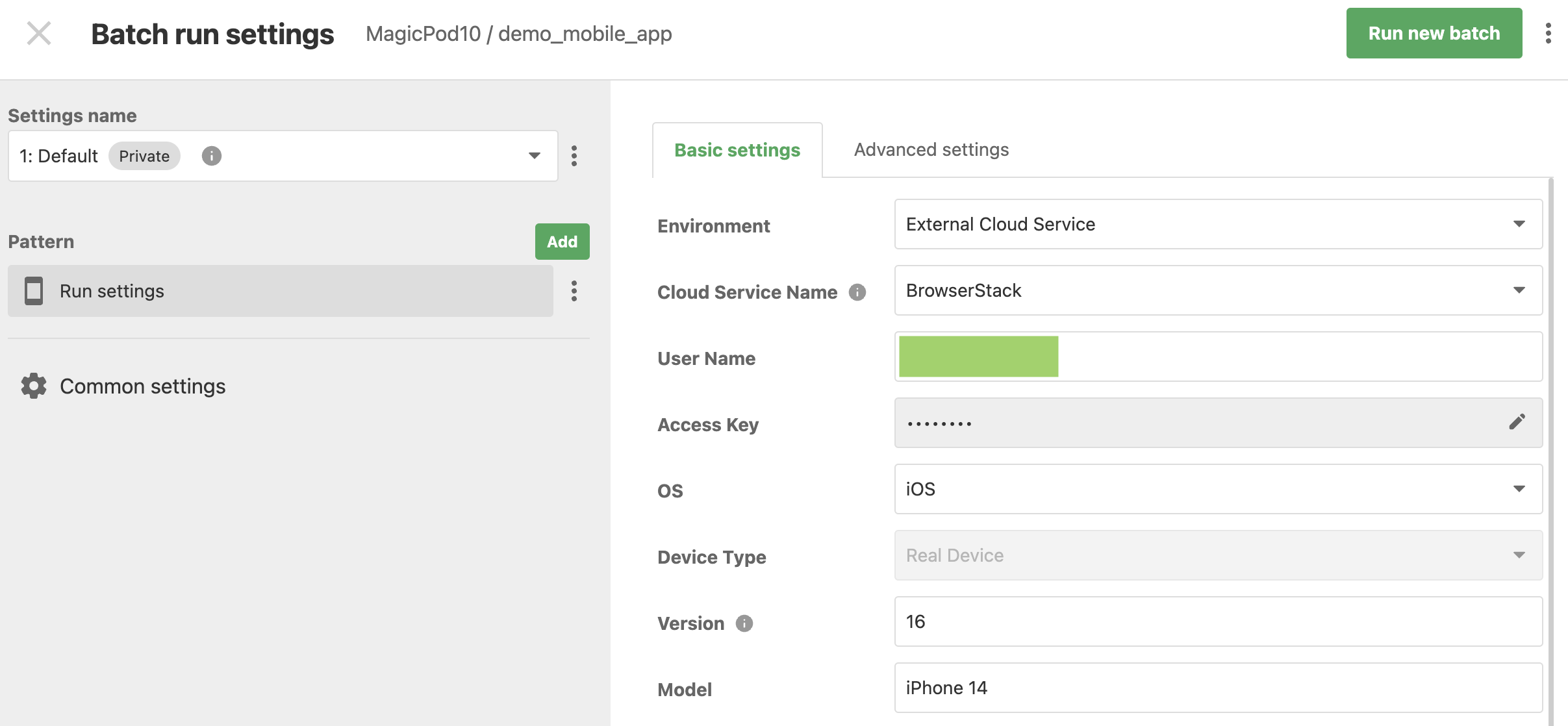Click the Batch run settings heading
Screen dimensions: 1568x726
[212, 34]
